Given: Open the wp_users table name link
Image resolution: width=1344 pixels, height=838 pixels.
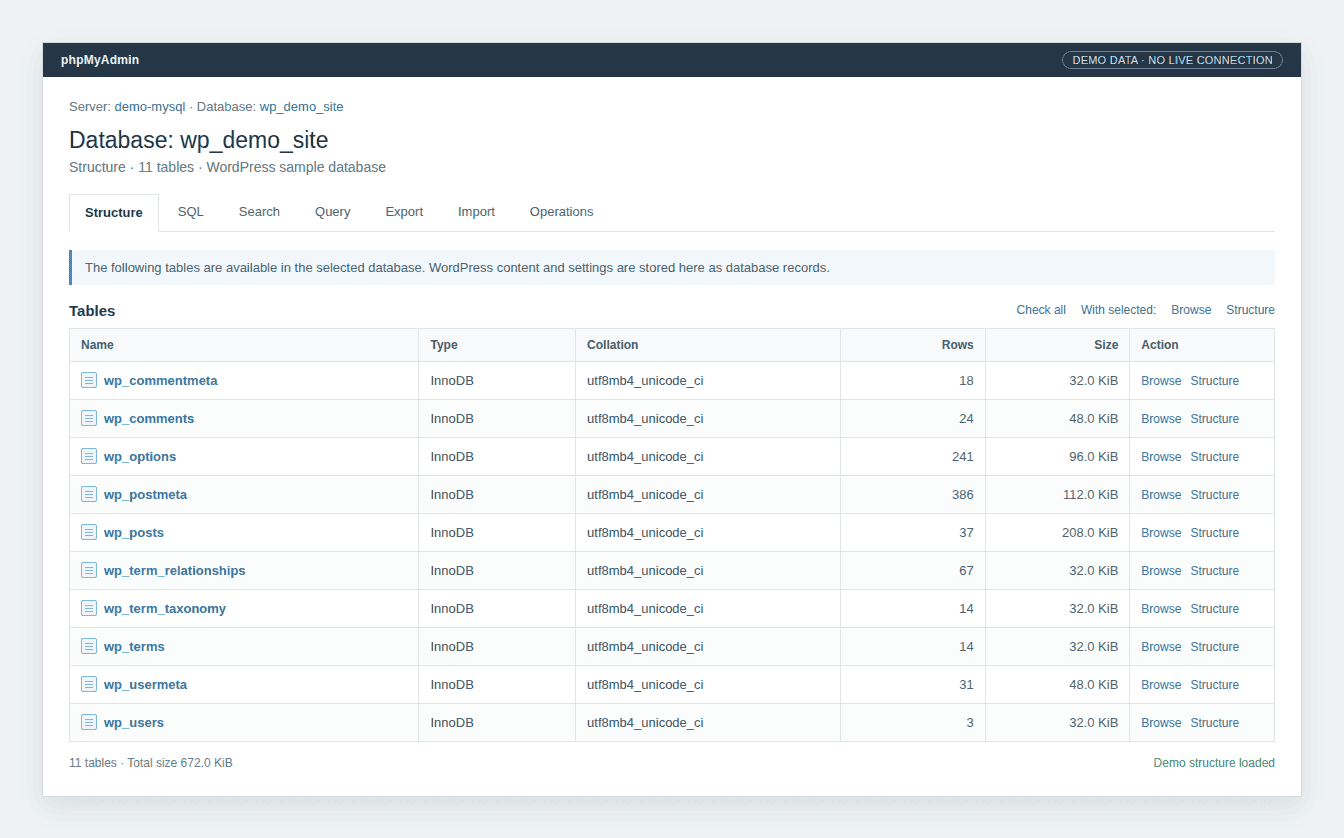Looking at the screenshot, I should [x=134, y=722].
